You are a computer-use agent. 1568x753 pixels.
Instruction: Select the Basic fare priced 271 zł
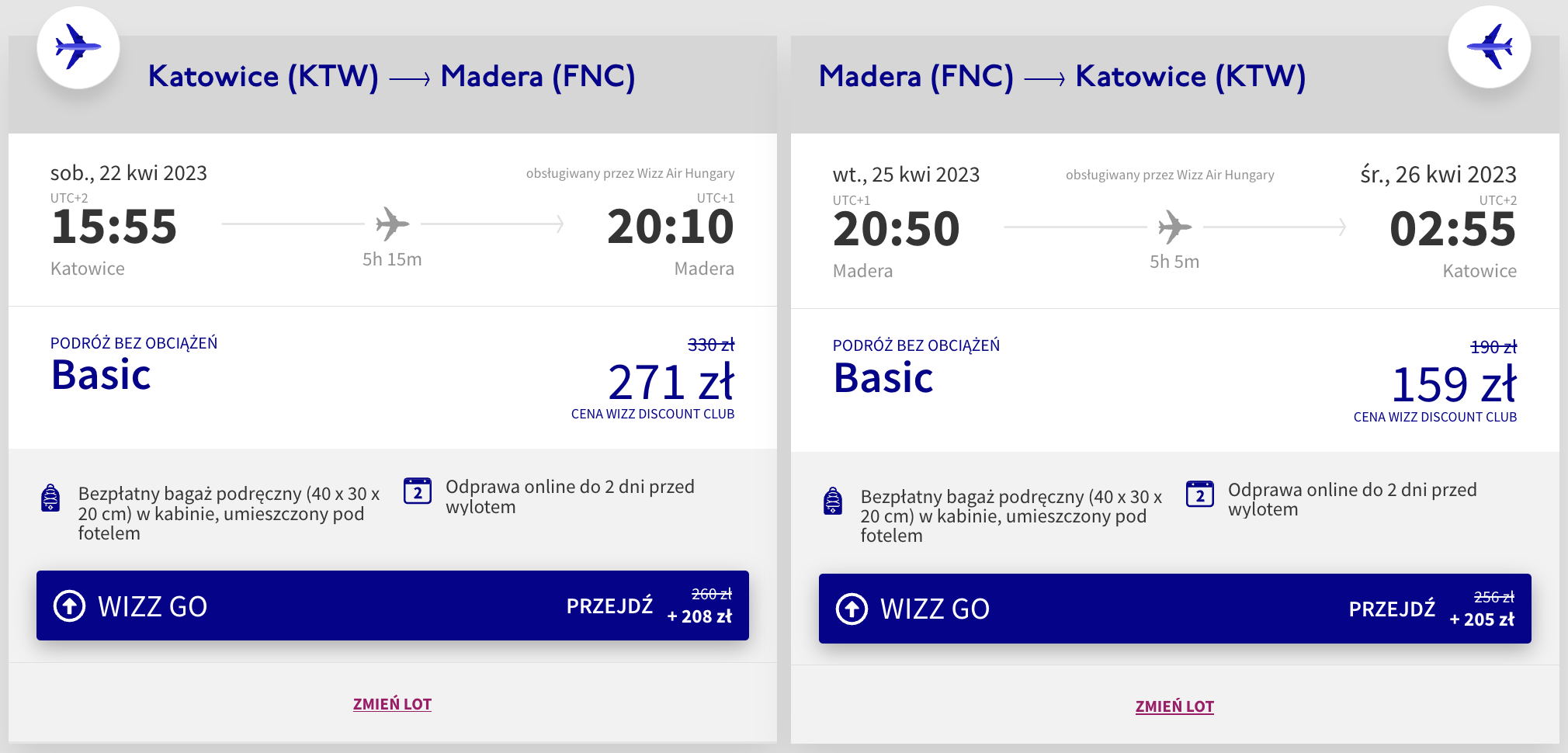coord(393,378)
